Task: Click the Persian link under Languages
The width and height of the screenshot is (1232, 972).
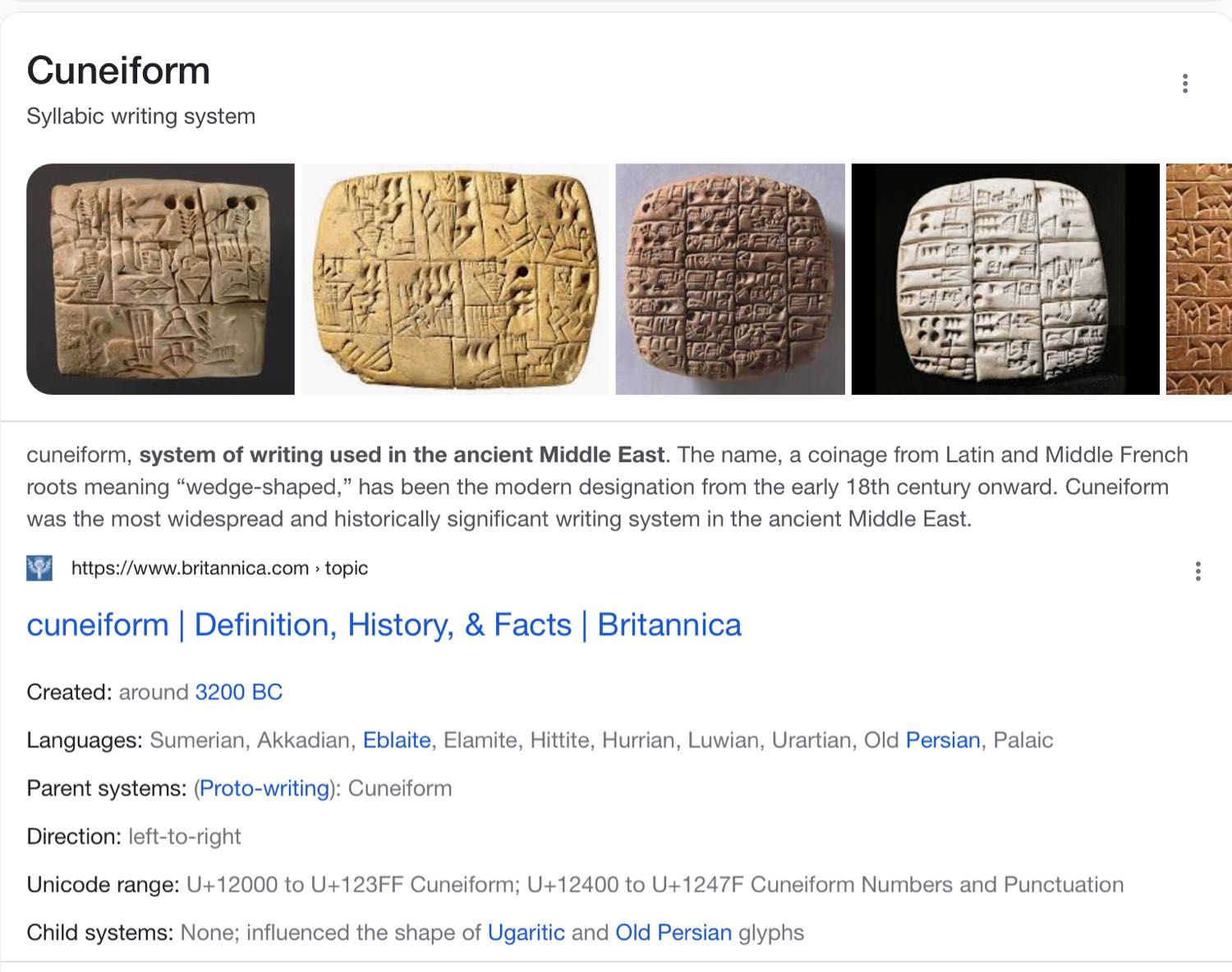Action: pyautogui.click(x=943, y=740)
